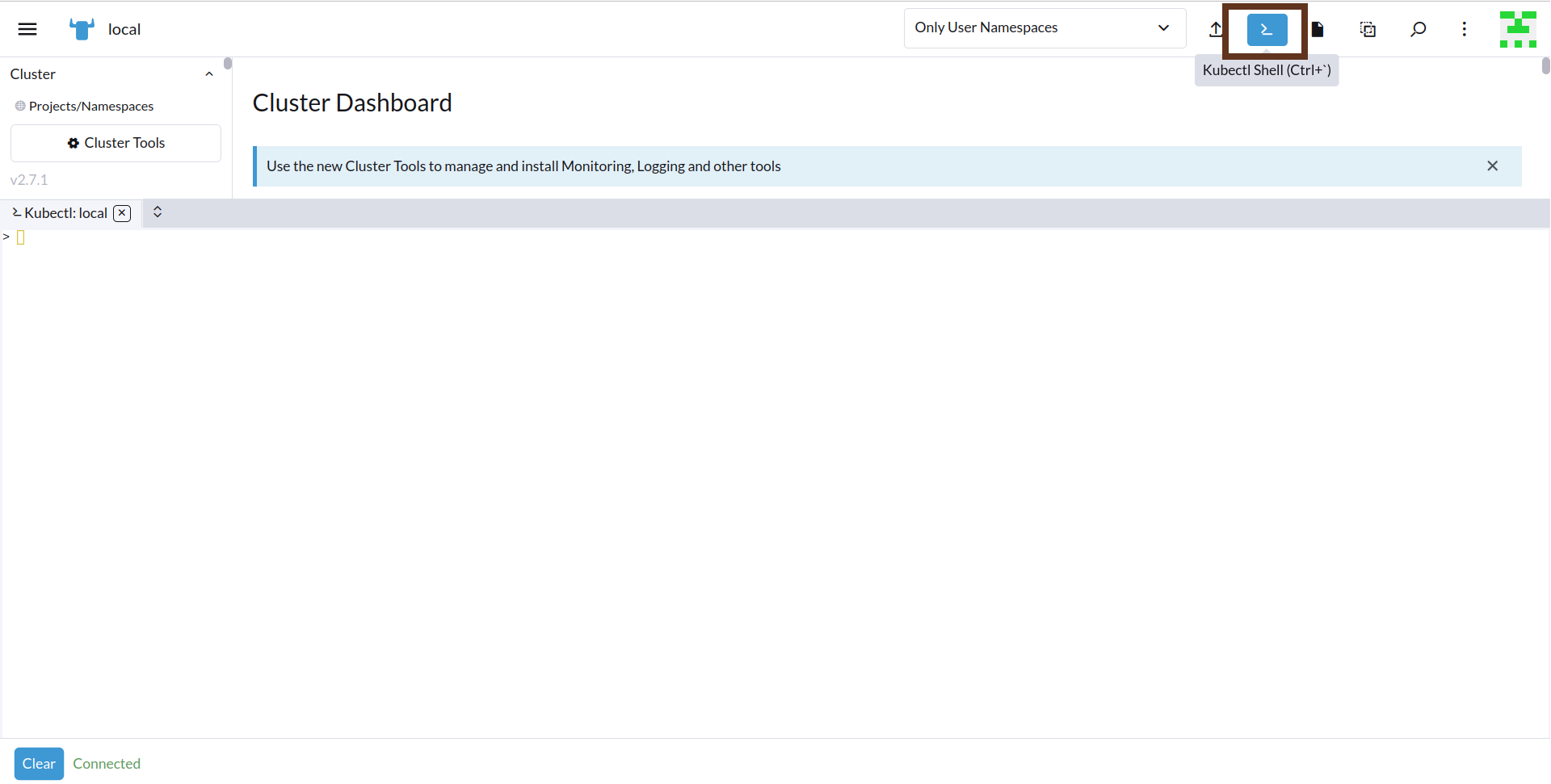Close the Kubectl: local shell tab
The width and height of the screenshot is (1551, 784).
coord(122,213)
